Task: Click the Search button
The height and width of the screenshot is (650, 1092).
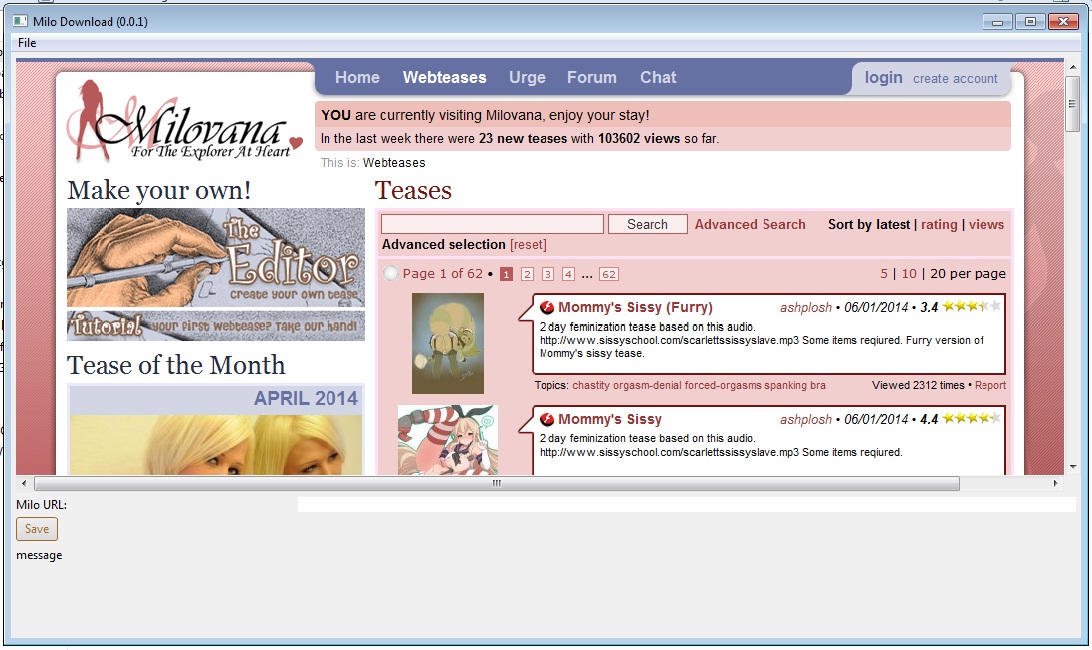Action: click(647, 224)
